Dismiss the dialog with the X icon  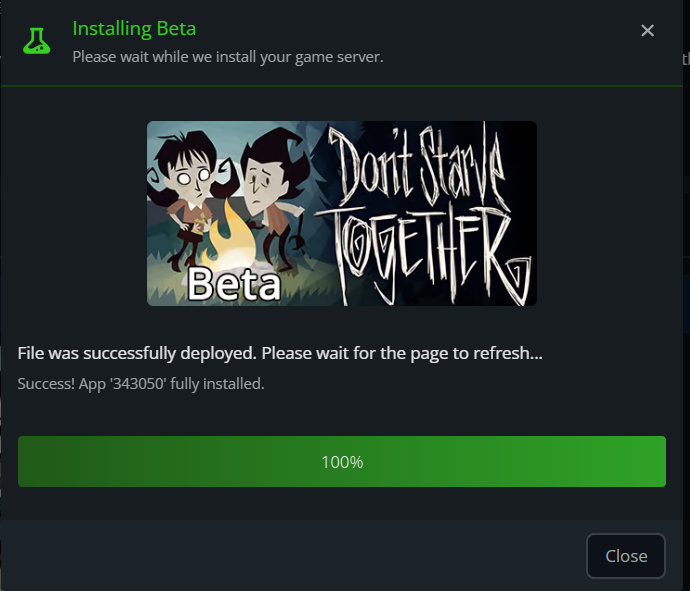tap(647, 31)
